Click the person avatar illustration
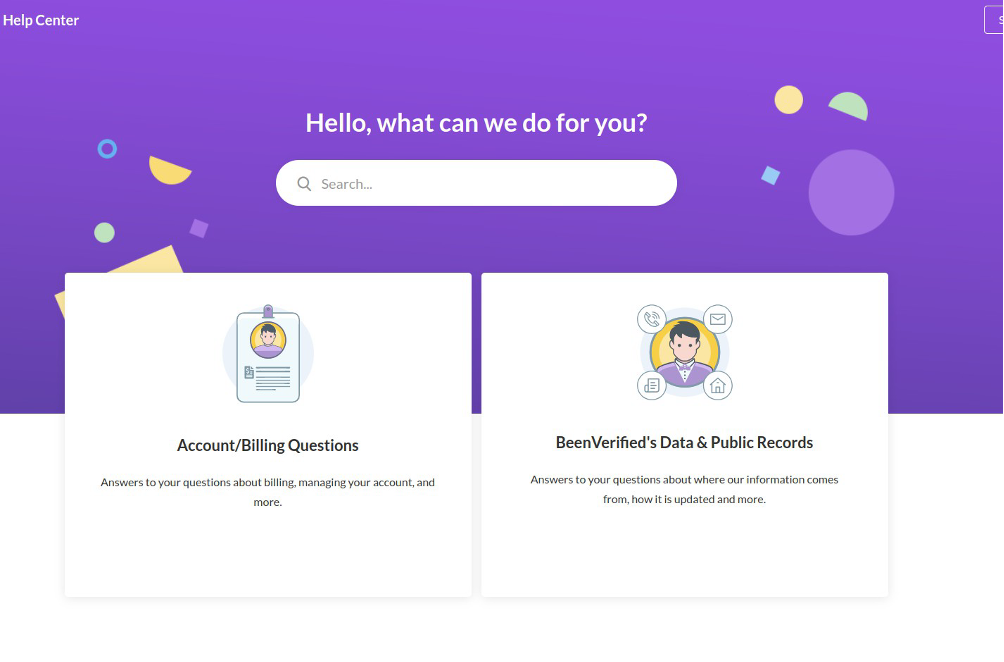This screenshot has width=1004, height=662. click(x=684, y=353)
